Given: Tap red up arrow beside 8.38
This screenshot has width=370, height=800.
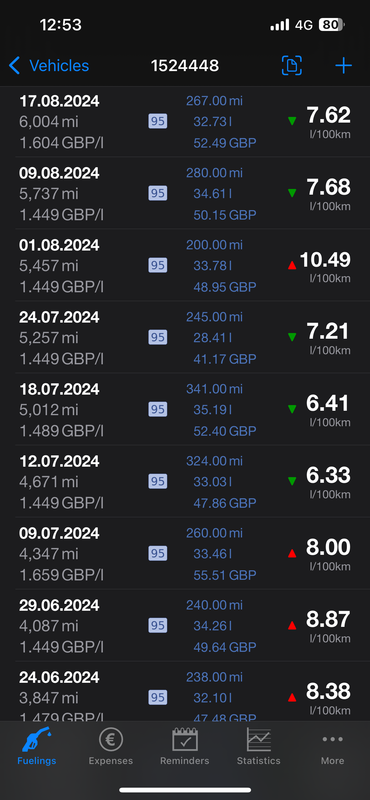Looking at the screenshot, I should point(292,697).
